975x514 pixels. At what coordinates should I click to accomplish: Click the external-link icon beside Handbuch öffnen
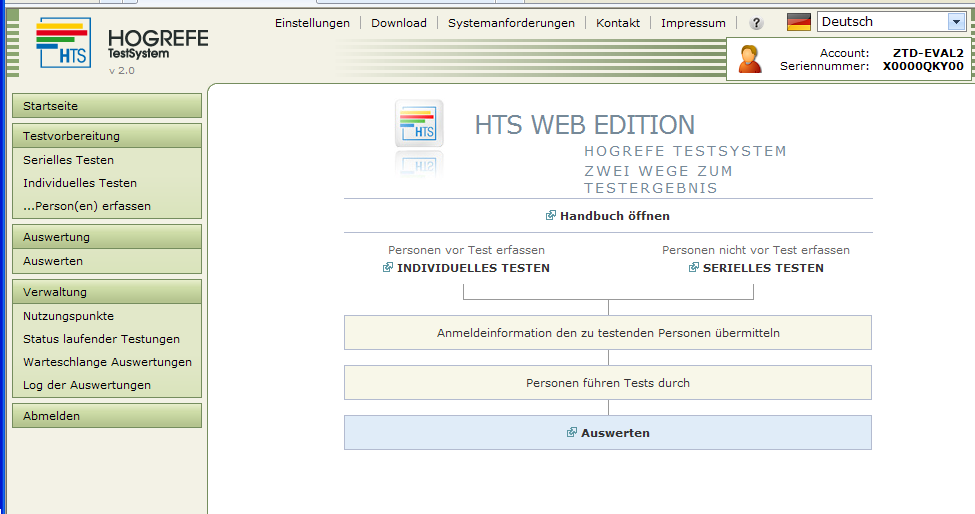click(x=551, y=215)
